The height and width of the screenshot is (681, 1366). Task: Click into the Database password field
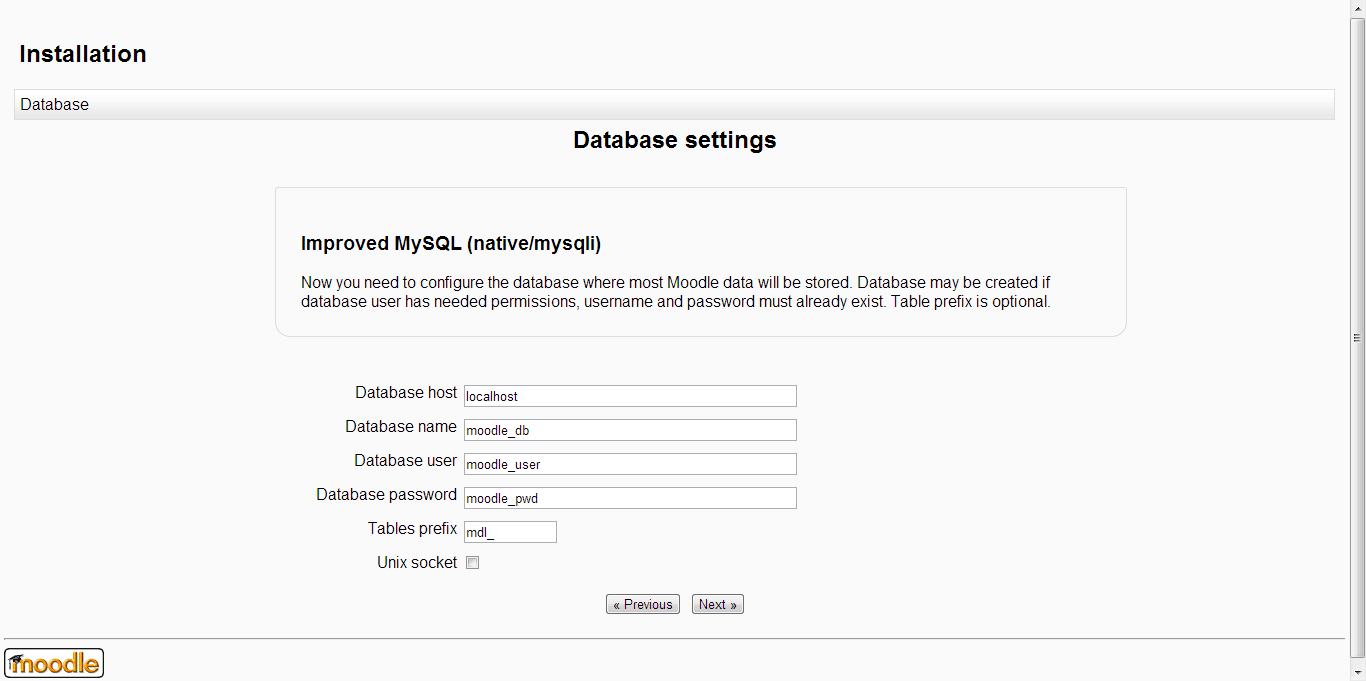tap(630, 498)
